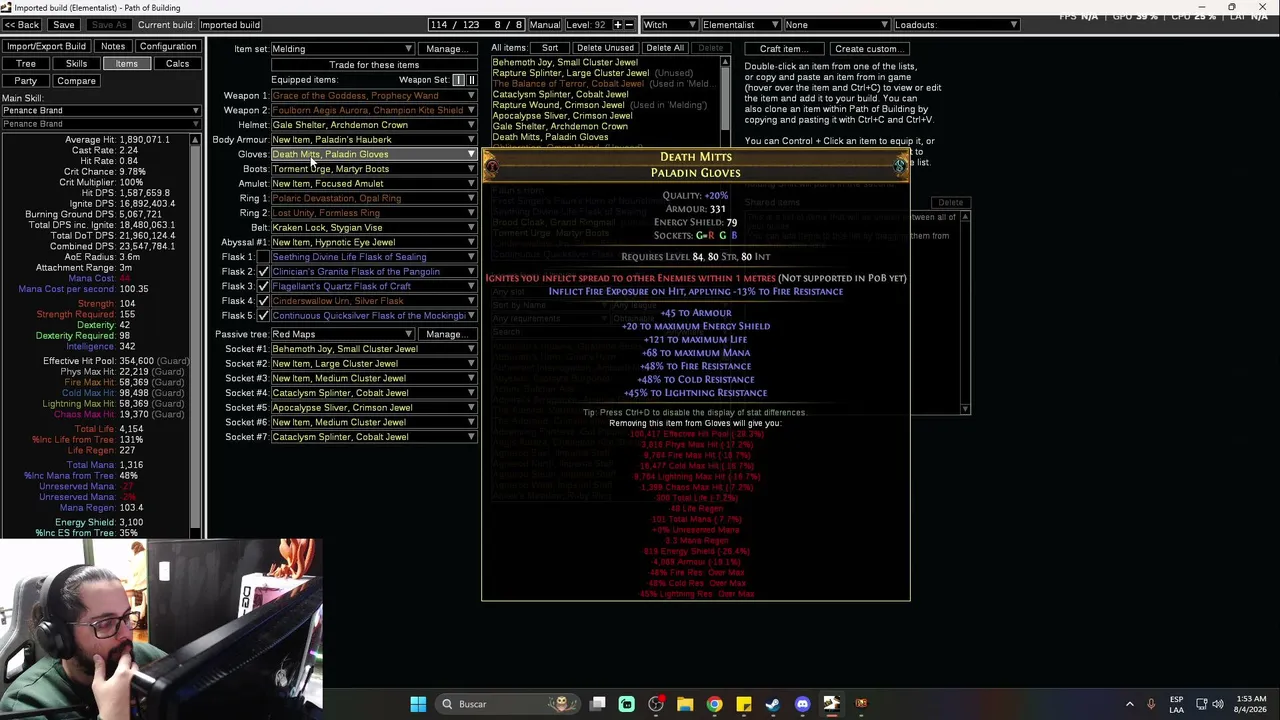Screen dimensions: 1280x720
Task: Open the Main Skill Penance Brand dropdown
Action: tap(101, 111)
